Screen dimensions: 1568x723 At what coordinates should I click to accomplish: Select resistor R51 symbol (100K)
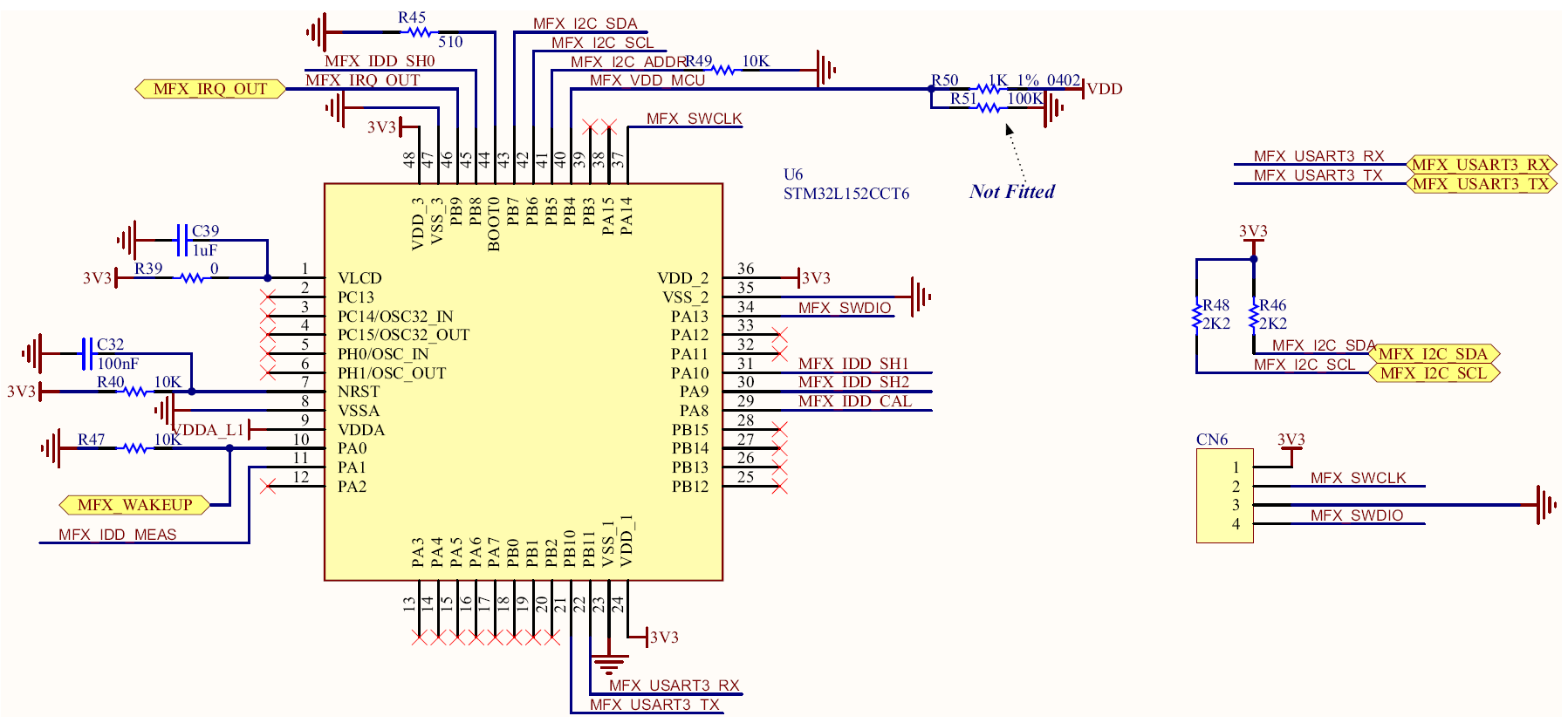pos(989,107)
